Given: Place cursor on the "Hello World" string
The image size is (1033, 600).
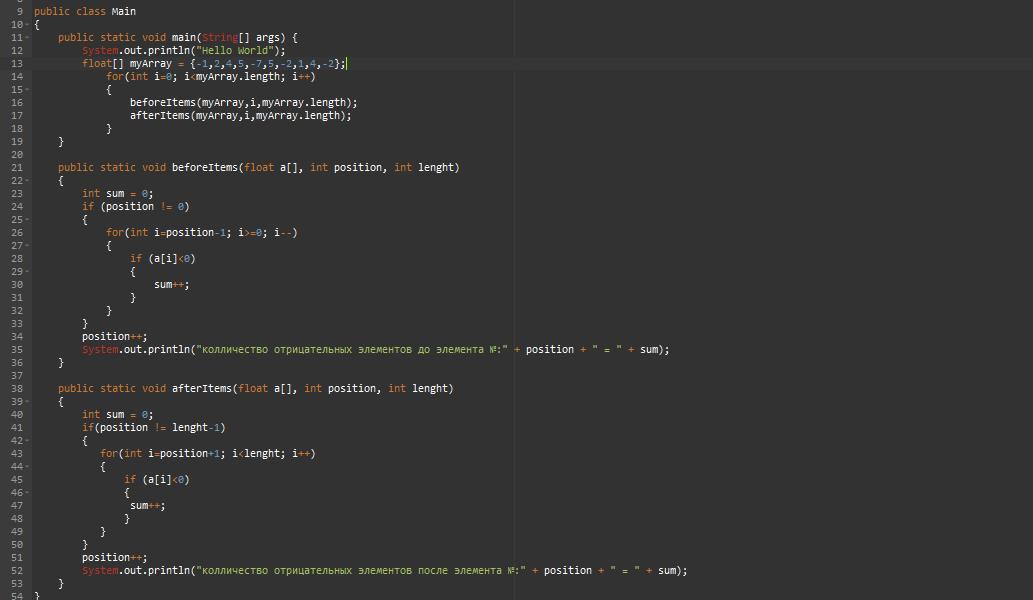Looking at the screenshot, I should click(240, 51).
